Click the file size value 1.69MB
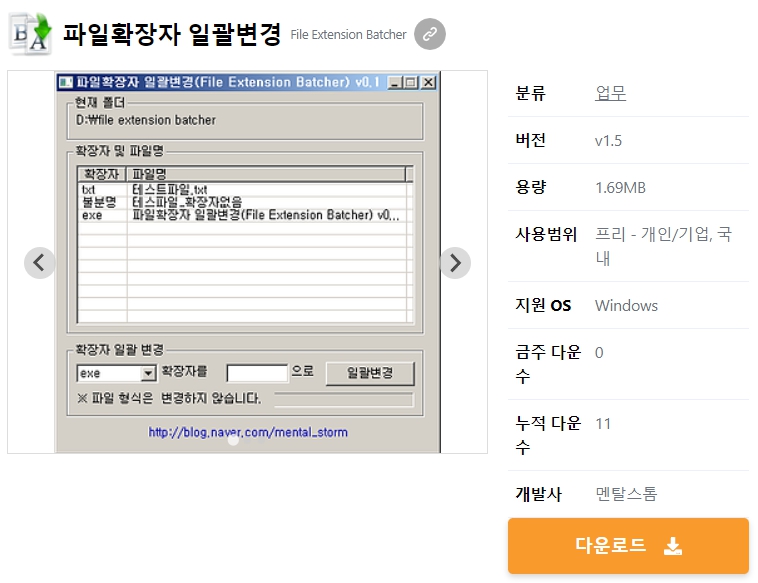Image resolution: width=758 pixels, height=583 pixels. 620,188
